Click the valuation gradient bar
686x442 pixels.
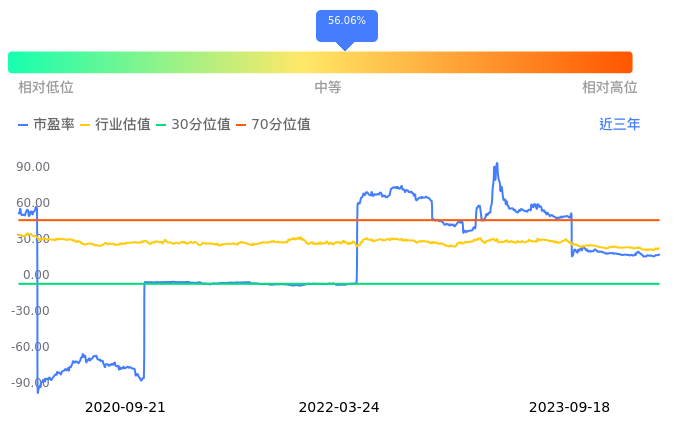[320, 62]
